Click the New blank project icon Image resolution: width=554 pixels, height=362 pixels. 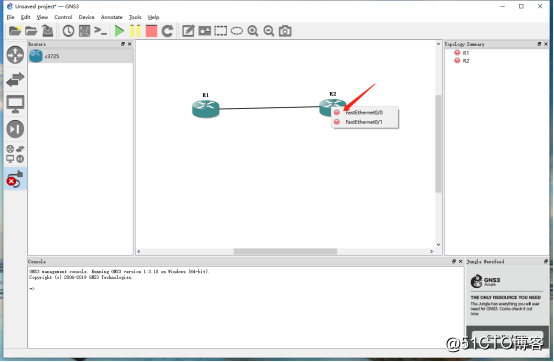point(15,31)
